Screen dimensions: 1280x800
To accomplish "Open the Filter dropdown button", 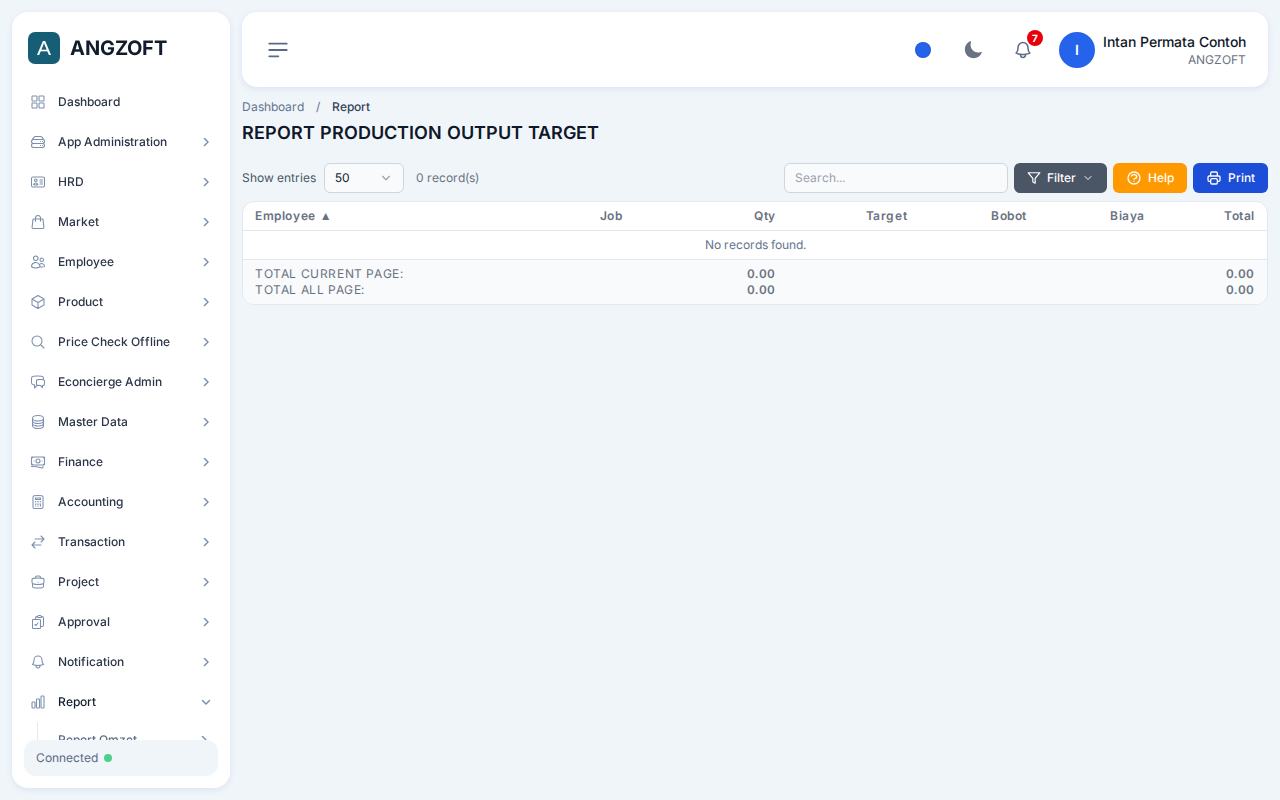I will (x=1060, y=178).
